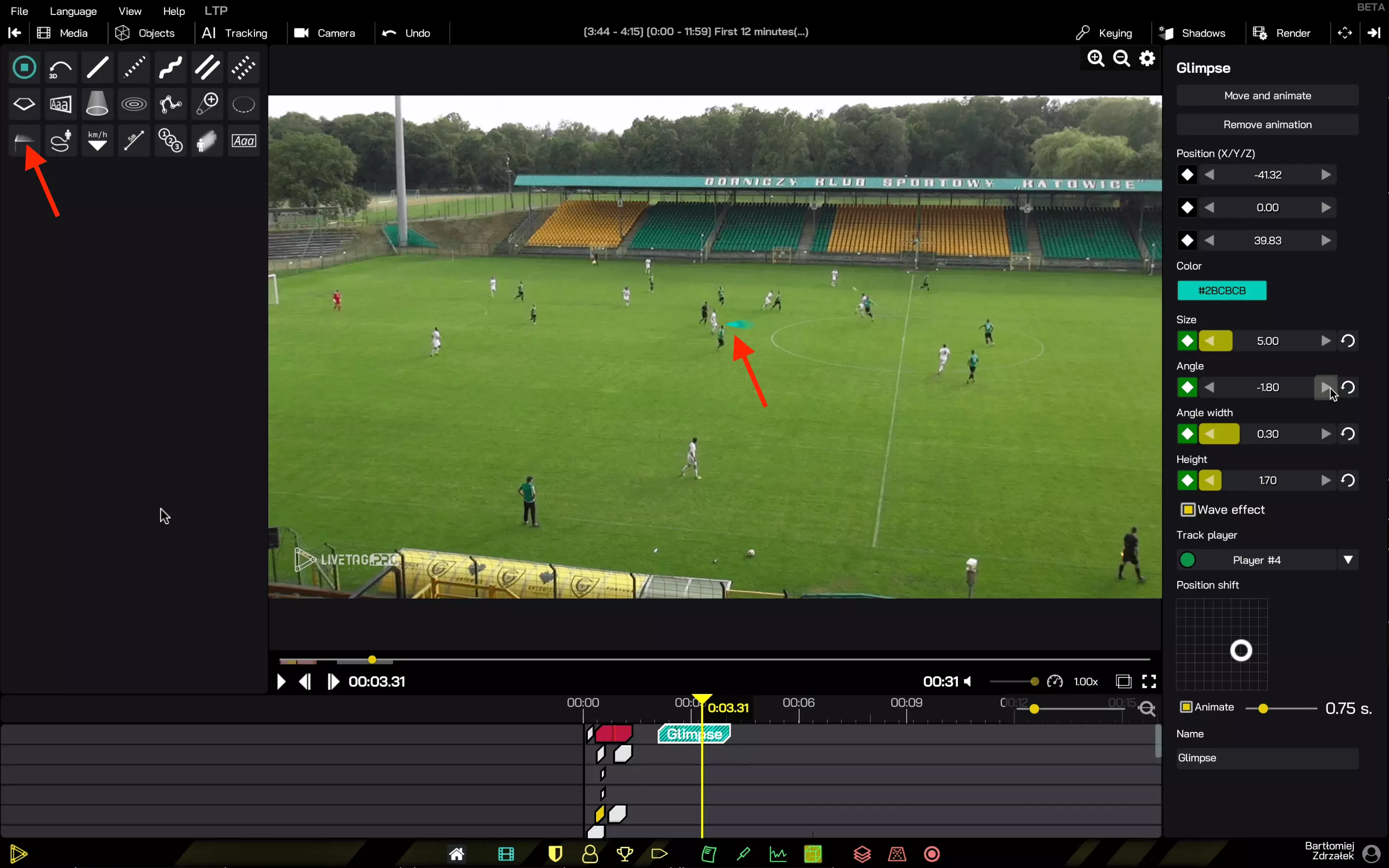Open the #2BCBCB color swatch
This screenshot has width=1389, height=868.
click(x=1221, y=290)
